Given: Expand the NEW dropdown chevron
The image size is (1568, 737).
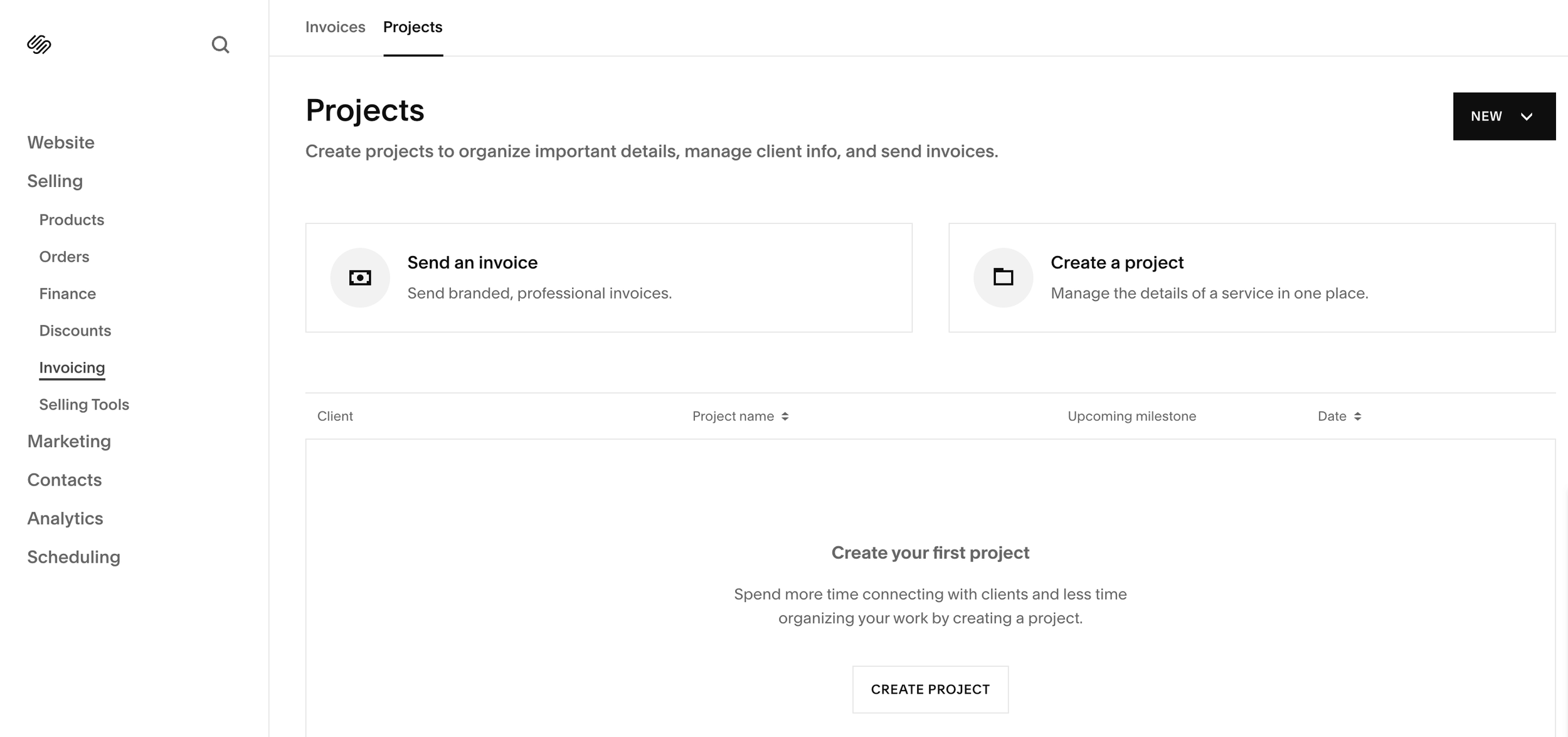Looking at the screenshot, I should click(1527, 116).
